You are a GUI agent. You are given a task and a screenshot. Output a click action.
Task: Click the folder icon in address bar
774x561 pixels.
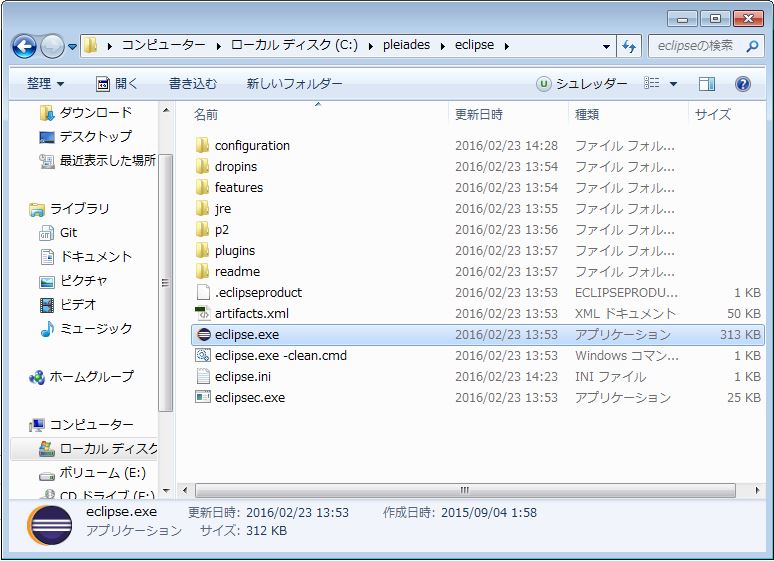point(90,45)
